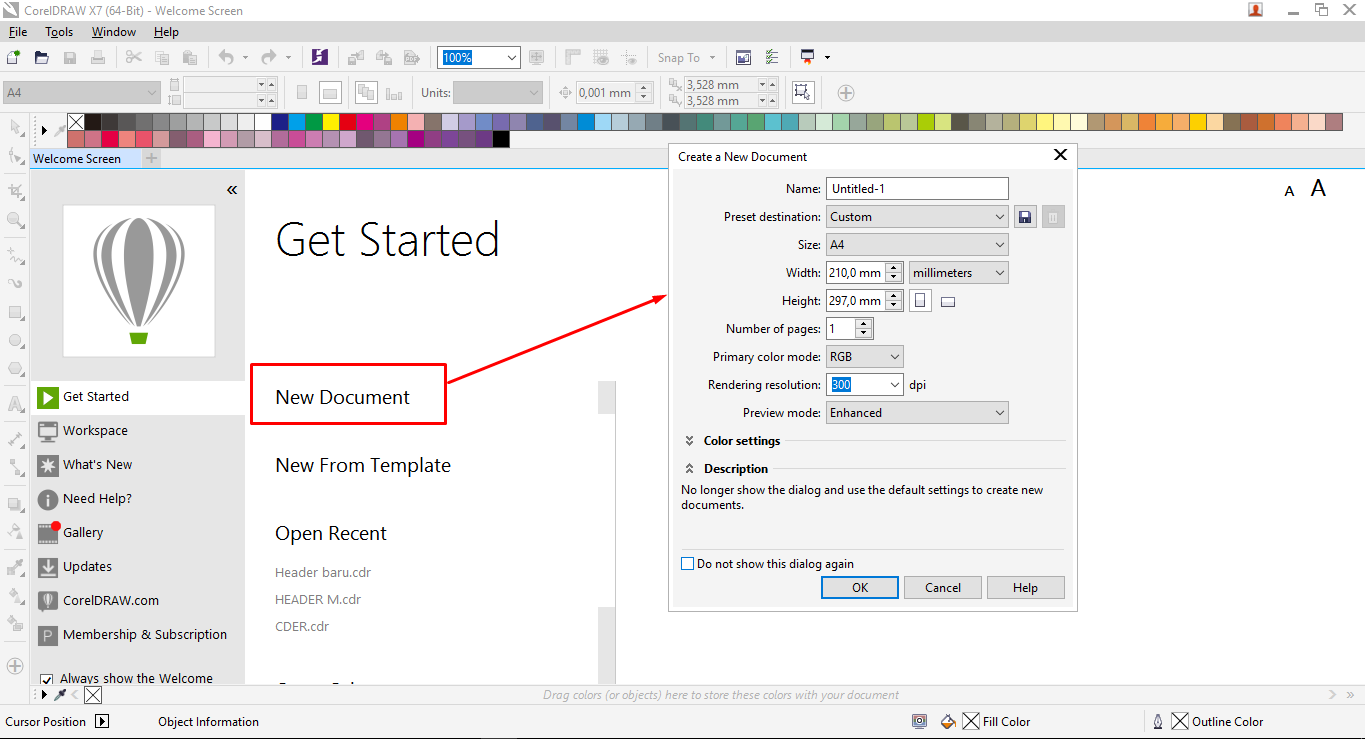Open the Options checklist icon
The height and width of the screenshot is (739, 1365).
click(771, 58)
